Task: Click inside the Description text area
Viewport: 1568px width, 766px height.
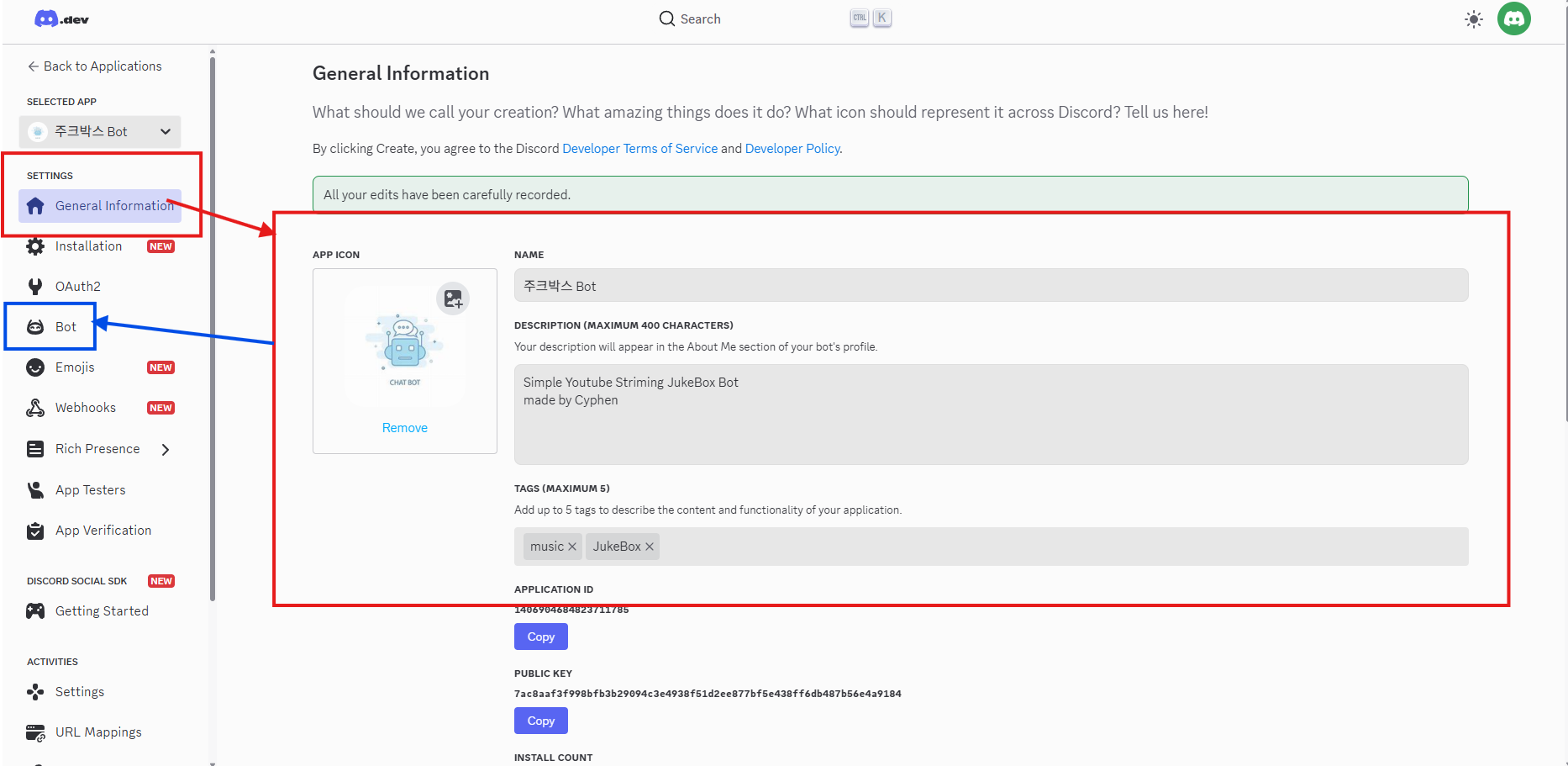Action: point(992,415)
